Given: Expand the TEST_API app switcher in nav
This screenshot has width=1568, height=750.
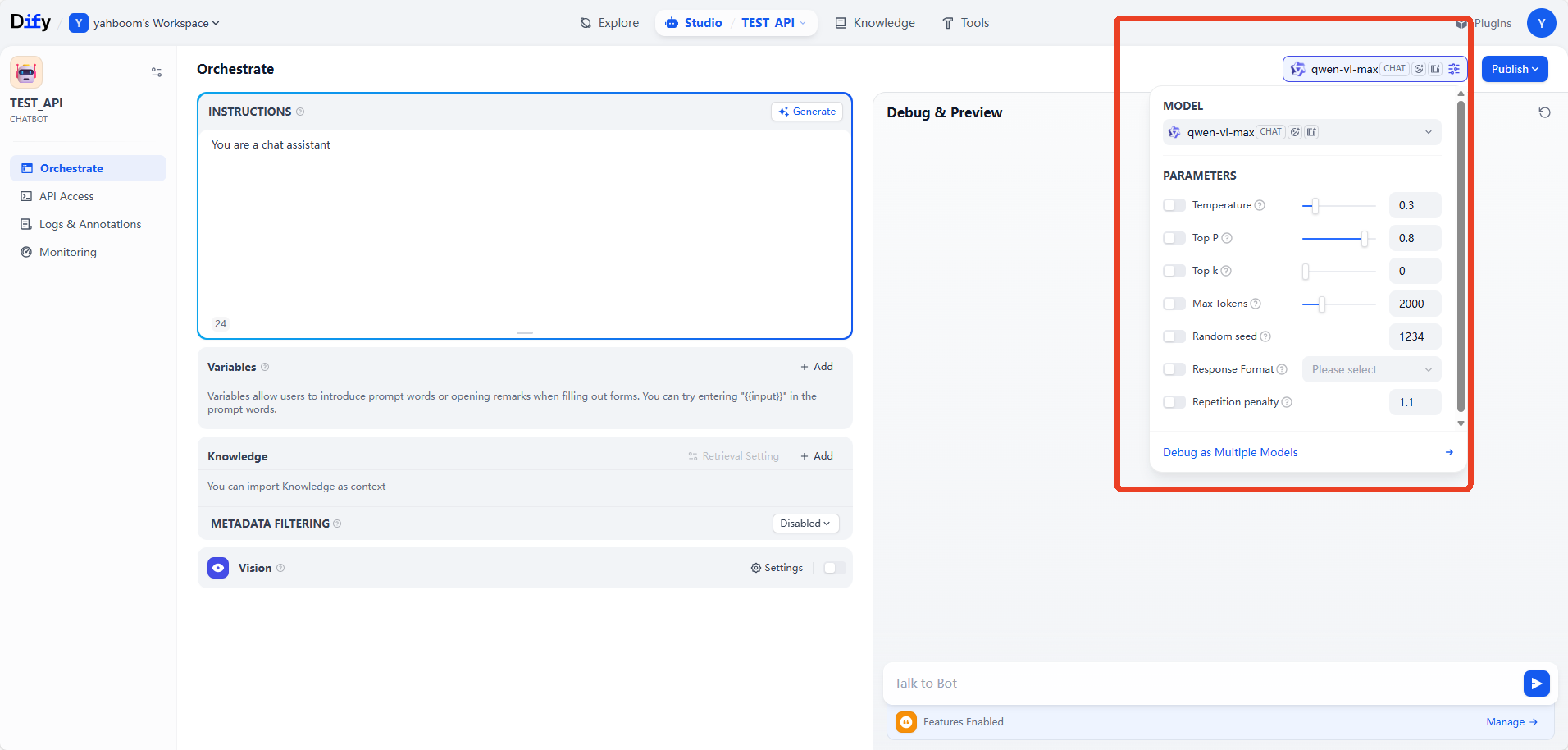Looking at the screenshot, I should pos(774,23).
